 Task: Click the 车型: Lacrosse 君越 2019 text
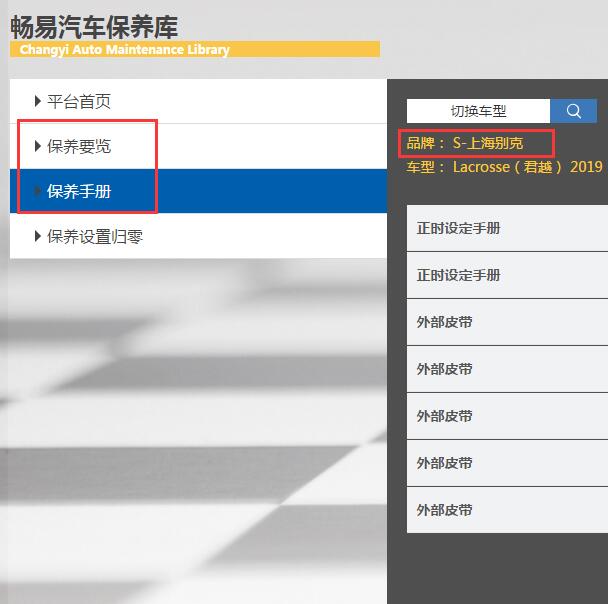point(504,167)
